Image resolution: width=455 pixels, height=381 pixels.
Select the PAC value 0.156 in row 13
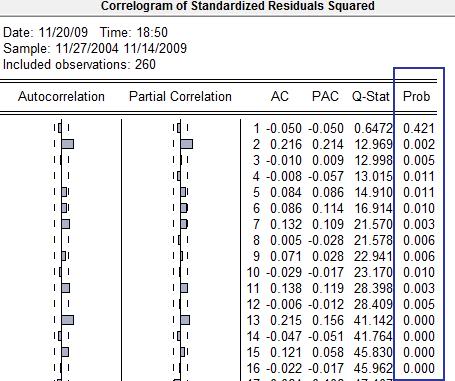pyautogui.click(x=328, y=320)
